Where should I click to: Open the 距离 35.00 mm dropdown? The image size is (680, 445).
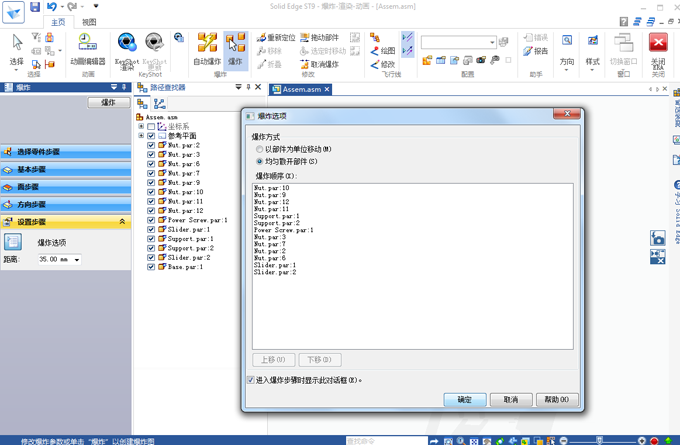point(77,260)
